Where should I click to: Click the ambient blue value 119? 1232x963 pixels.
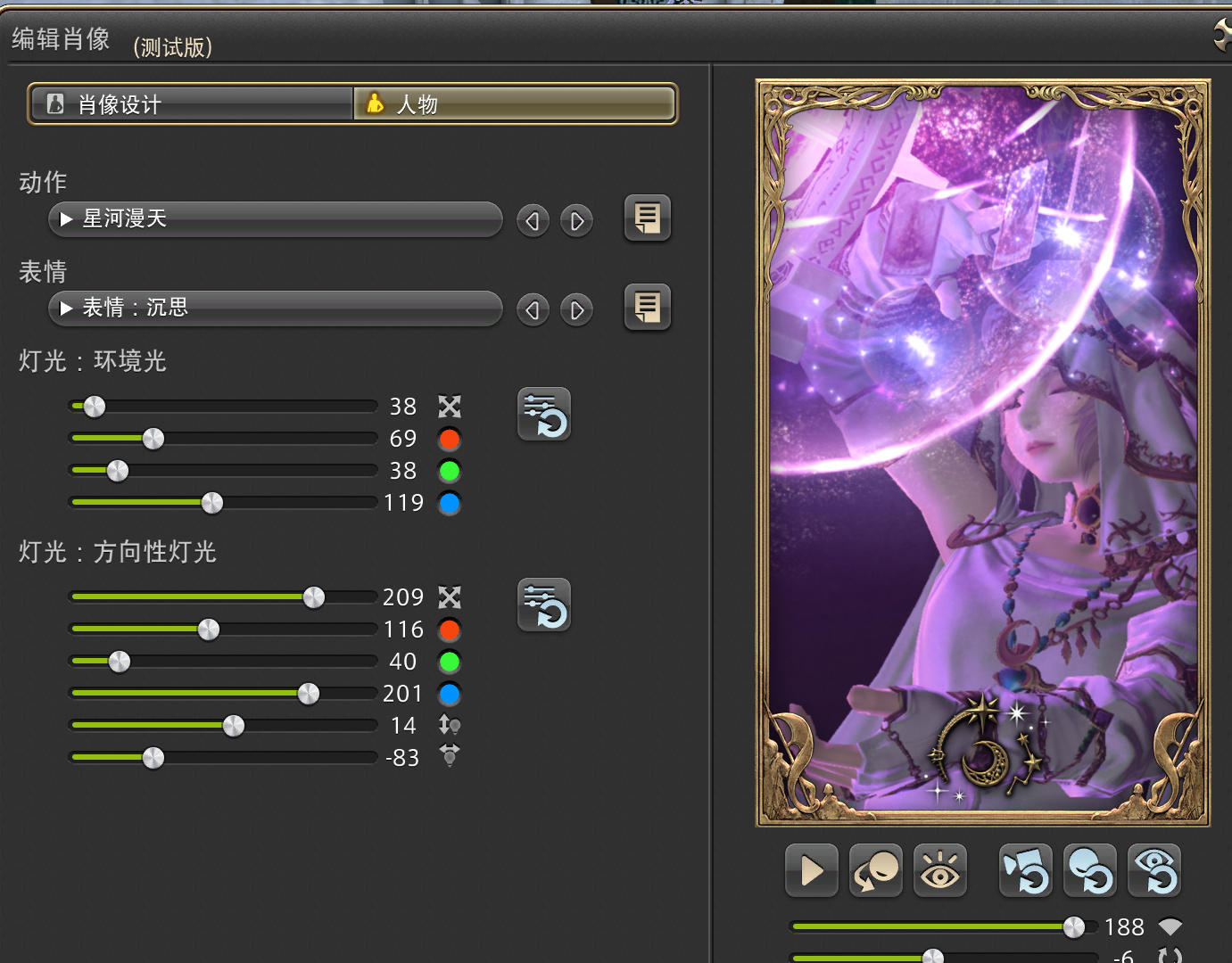click(404, 503)
